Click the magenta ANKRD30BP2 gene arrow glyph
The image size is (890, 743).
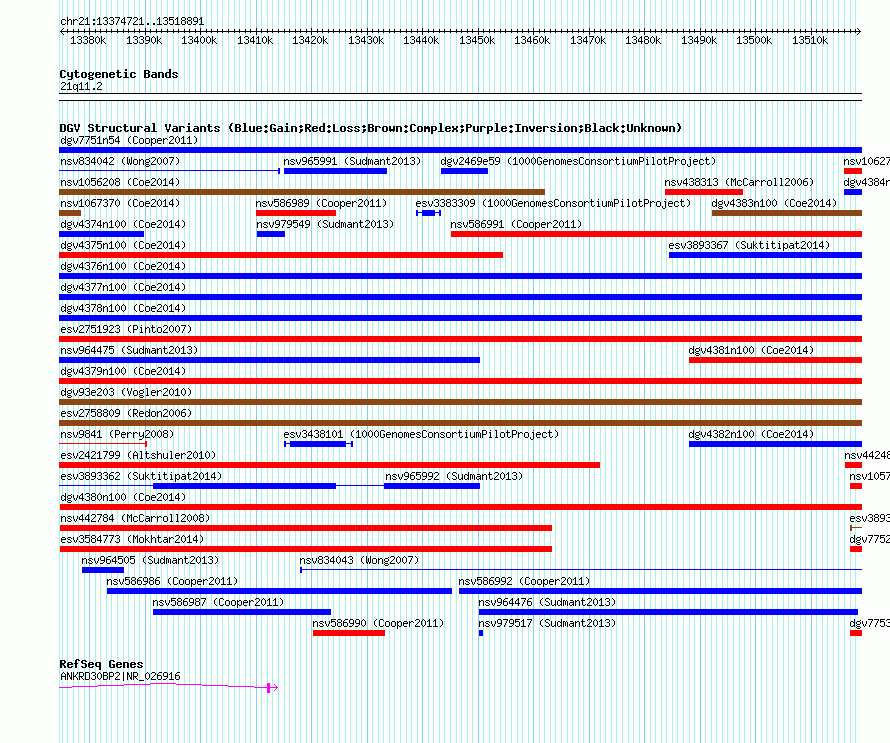point(169,686)
